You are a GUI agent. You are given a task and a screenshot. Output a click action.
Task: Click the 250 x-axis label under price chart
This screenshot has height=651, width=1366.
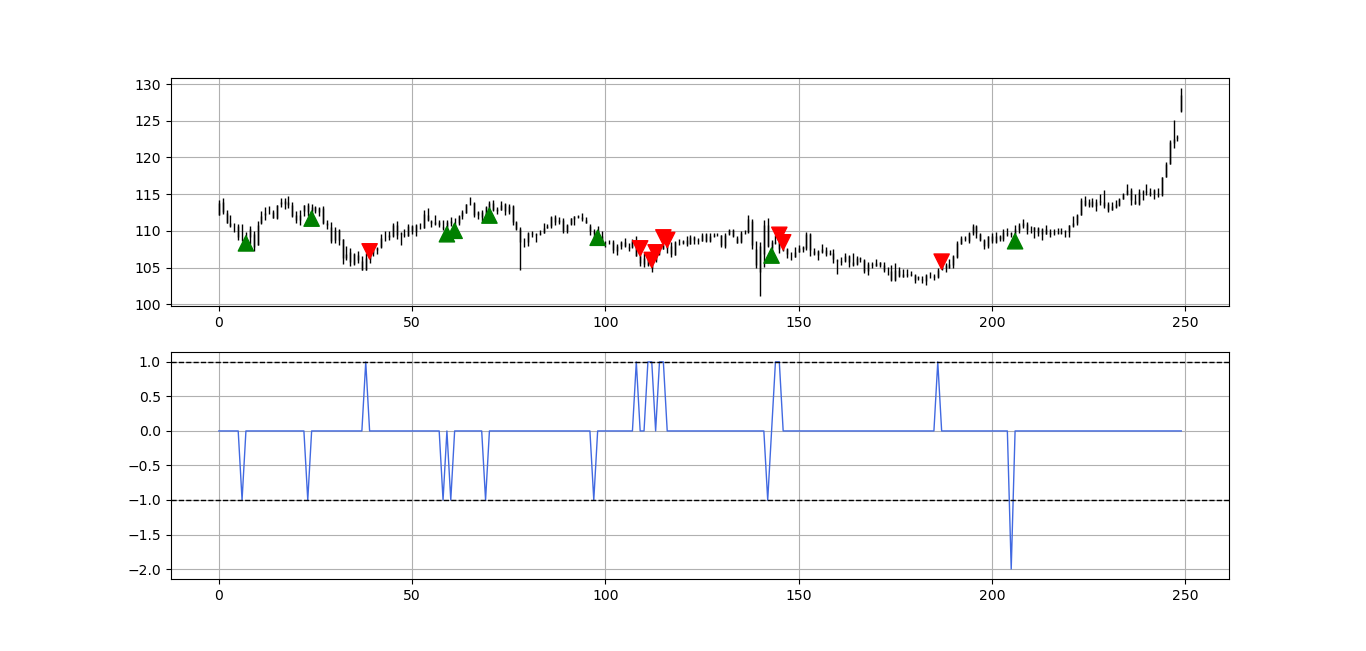1185,323
